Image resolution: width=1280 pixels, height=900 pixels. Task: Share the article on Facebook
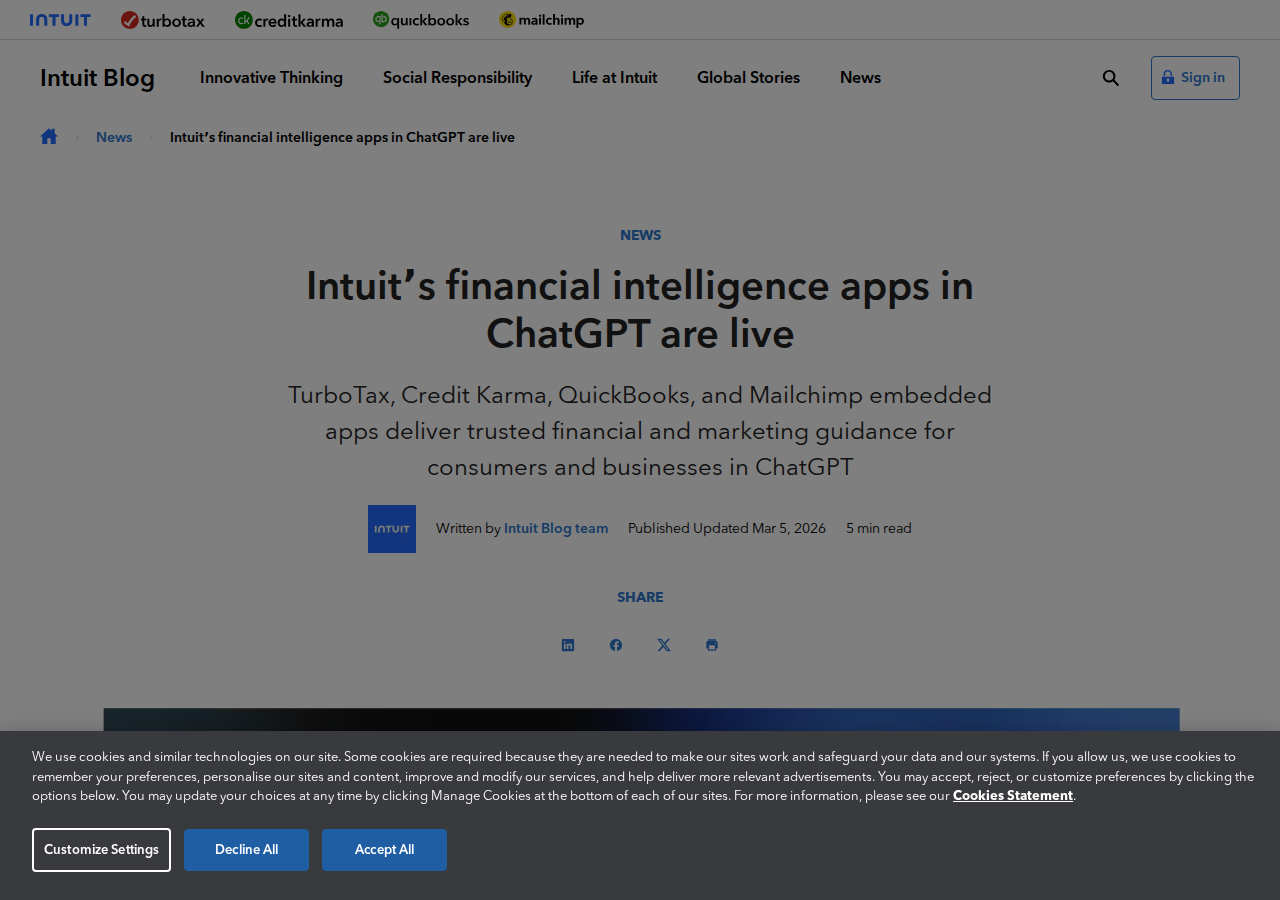pyautogui.click(x=616, y=645)
